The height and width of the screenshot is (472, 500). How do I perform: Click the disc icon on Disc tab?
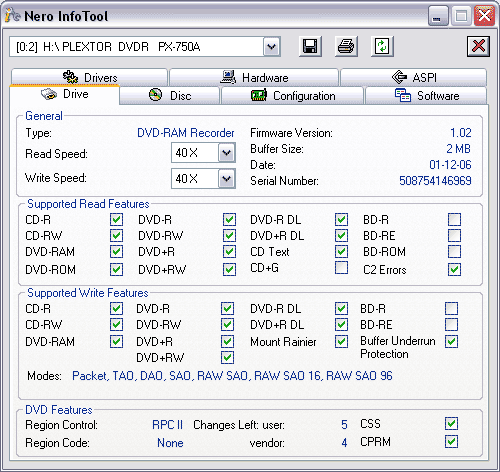(155, 95)
